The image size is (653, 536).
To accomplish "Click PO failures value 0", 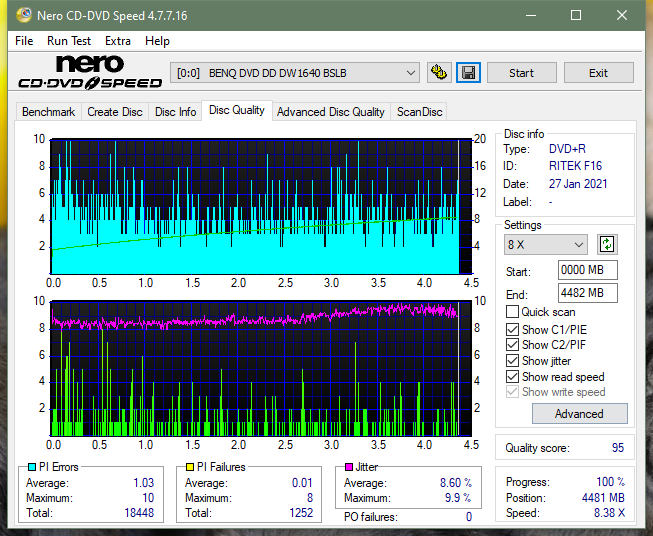I will [x=469, y=517].
